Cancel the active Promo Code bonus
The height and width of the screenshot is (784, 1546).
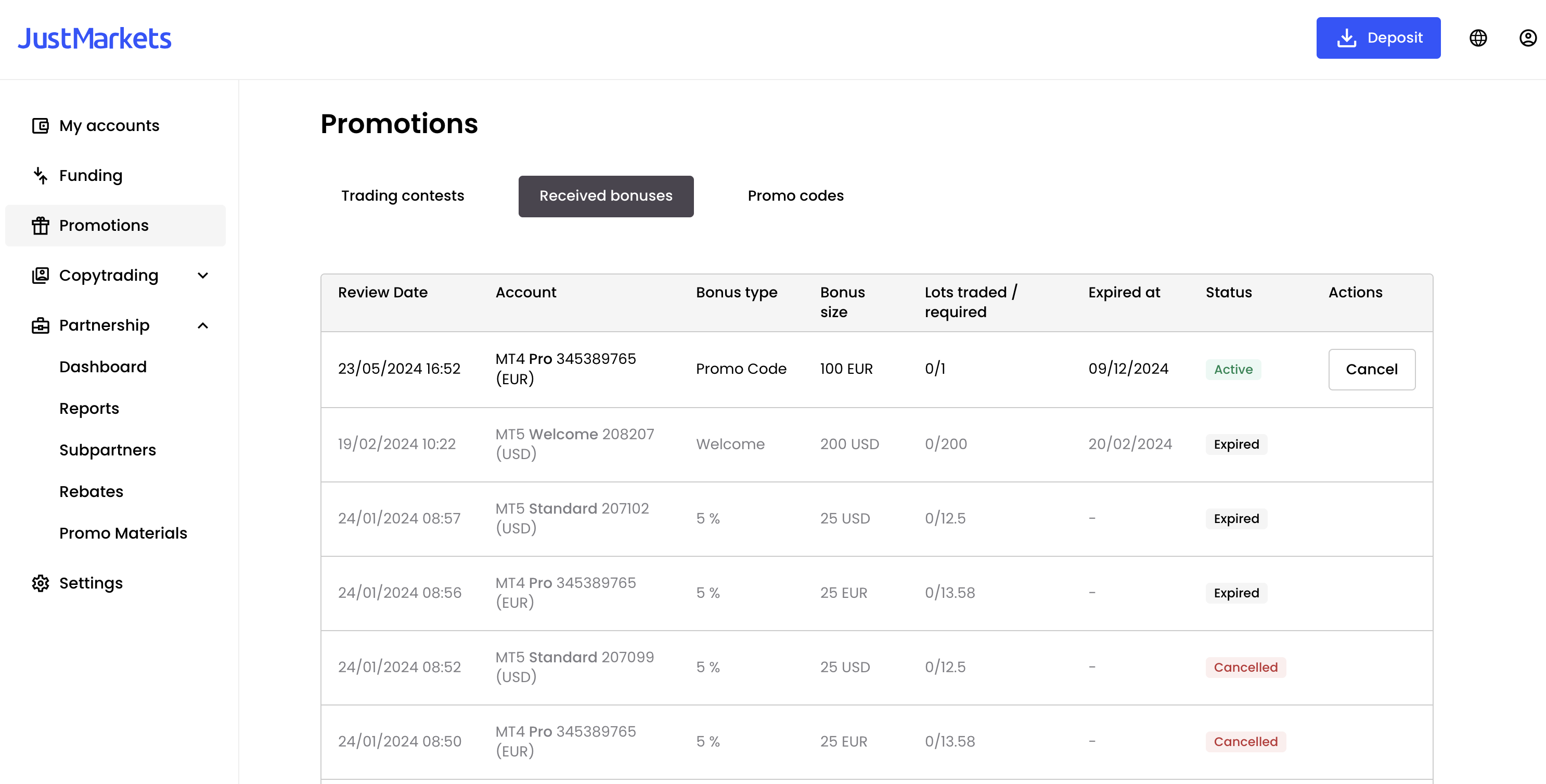[x=1371, y=370]
